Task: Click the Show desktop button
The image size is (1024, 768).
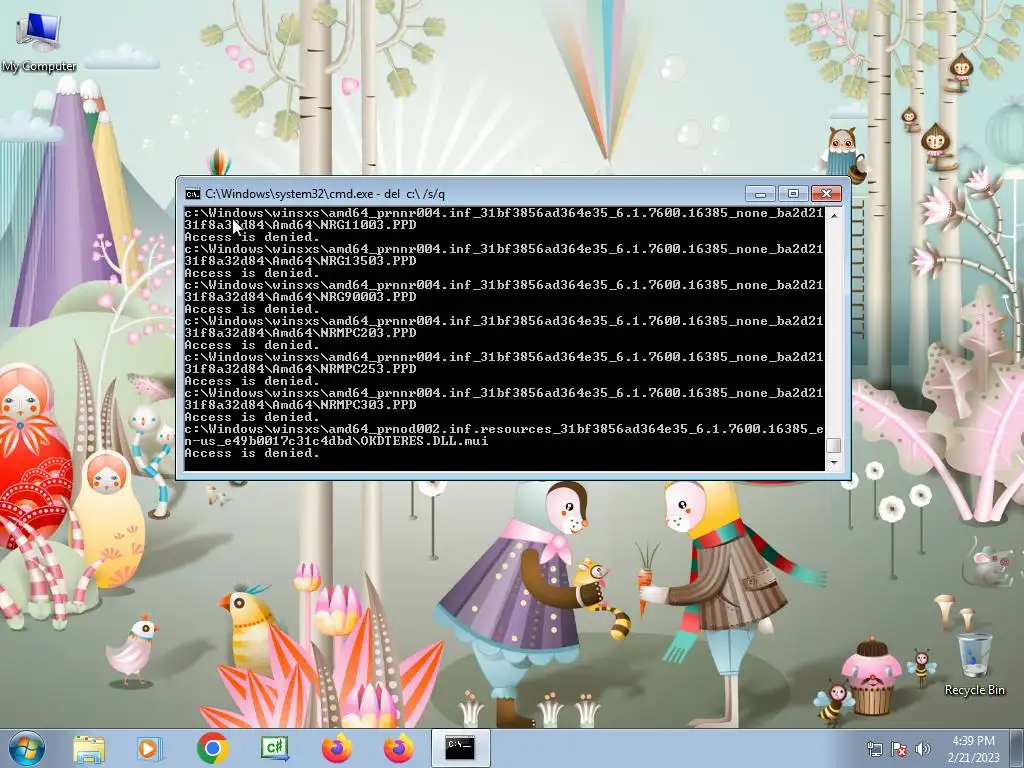Action: pos(1019,748)
